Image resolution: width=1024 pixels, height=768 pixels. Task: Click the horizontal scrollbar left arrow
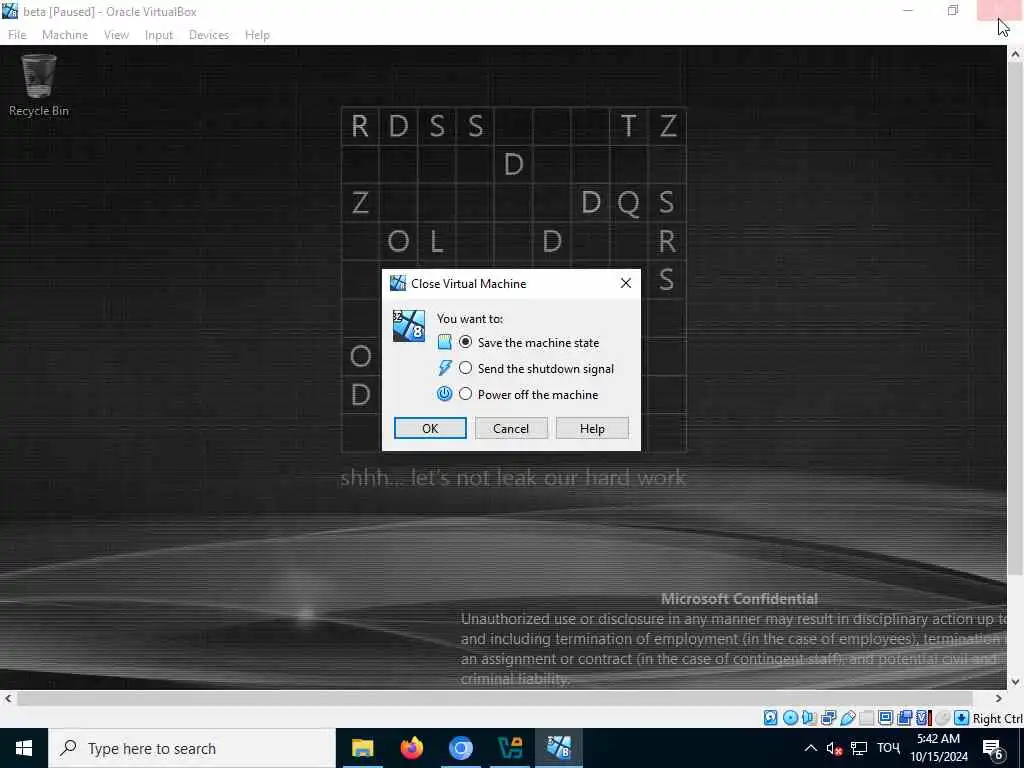pyautogui.click(x=8, y=699)
